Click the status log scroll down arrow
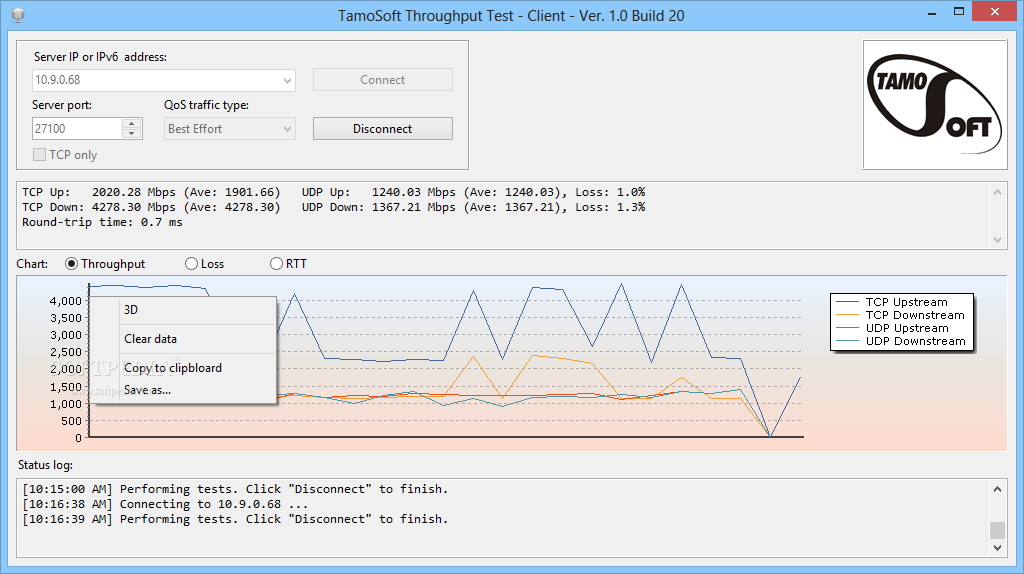1024x574 pixels. click(x=997, y=548)
